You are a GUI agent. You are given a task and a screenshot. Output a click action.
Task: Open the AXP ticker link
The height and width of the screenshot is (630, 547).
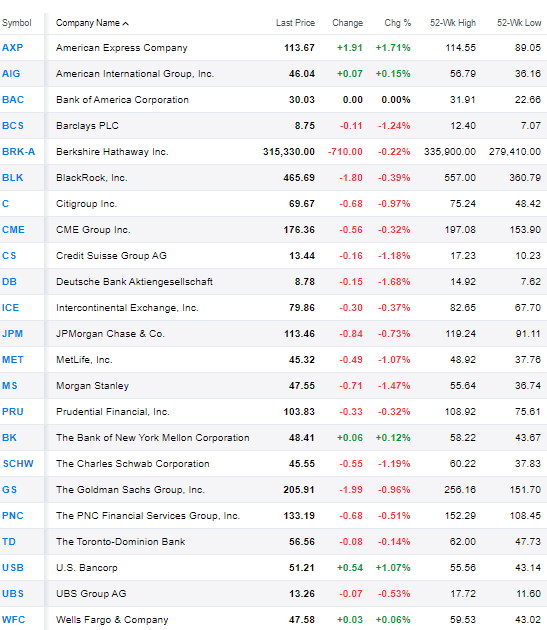coord(12,47)
